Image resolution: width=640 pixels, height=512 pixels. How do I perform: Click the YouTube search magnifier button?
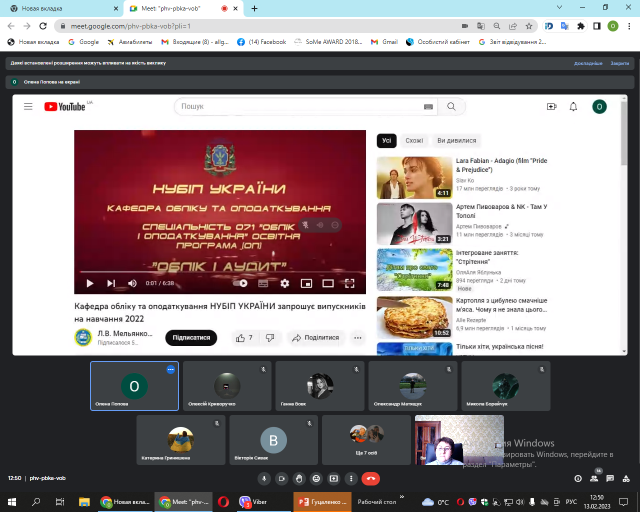[x=451, y=107]
